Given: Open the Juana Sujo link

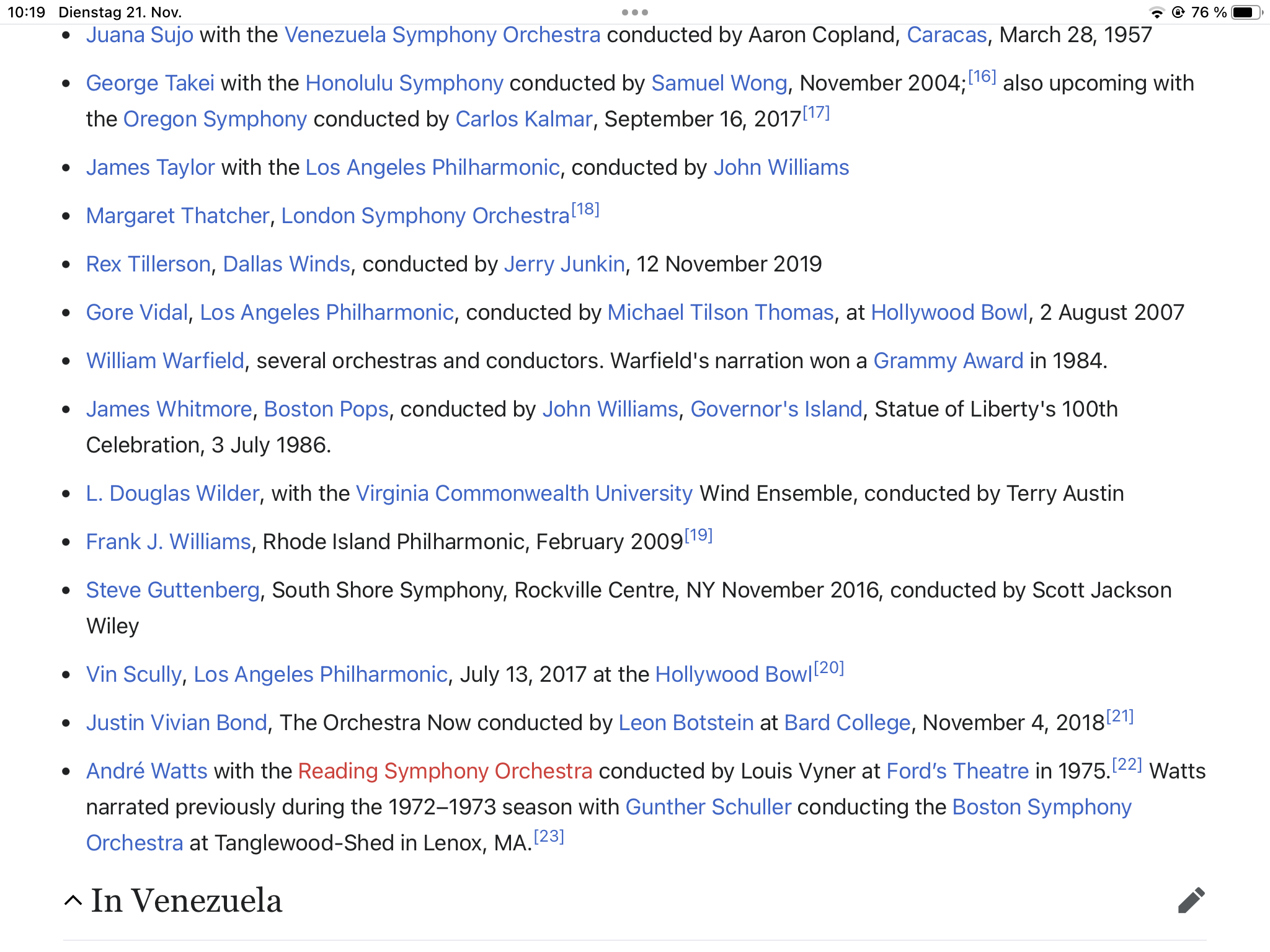Looking at the screenshot, I should 140,35.
